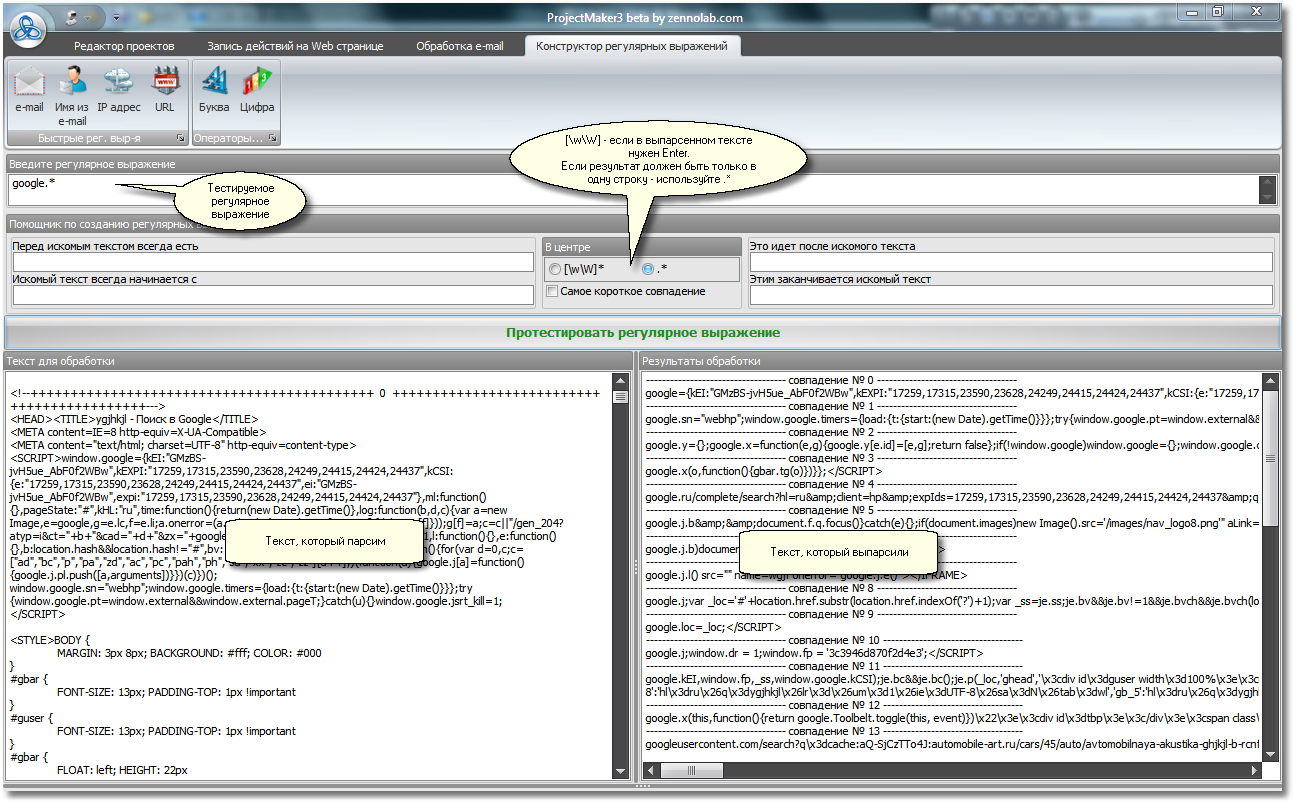Expand the 'Быстрые рег. выр-я' group launcher
The image size is (1295, 804).
click(x=181, y=138)
